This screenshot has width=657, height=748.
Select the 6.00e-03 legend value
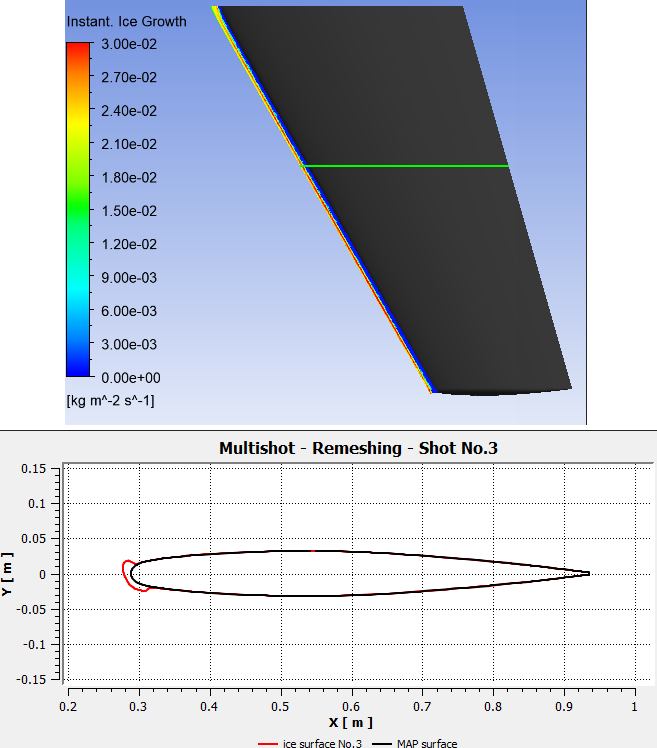pyautogui.click(x=129, y=311)
